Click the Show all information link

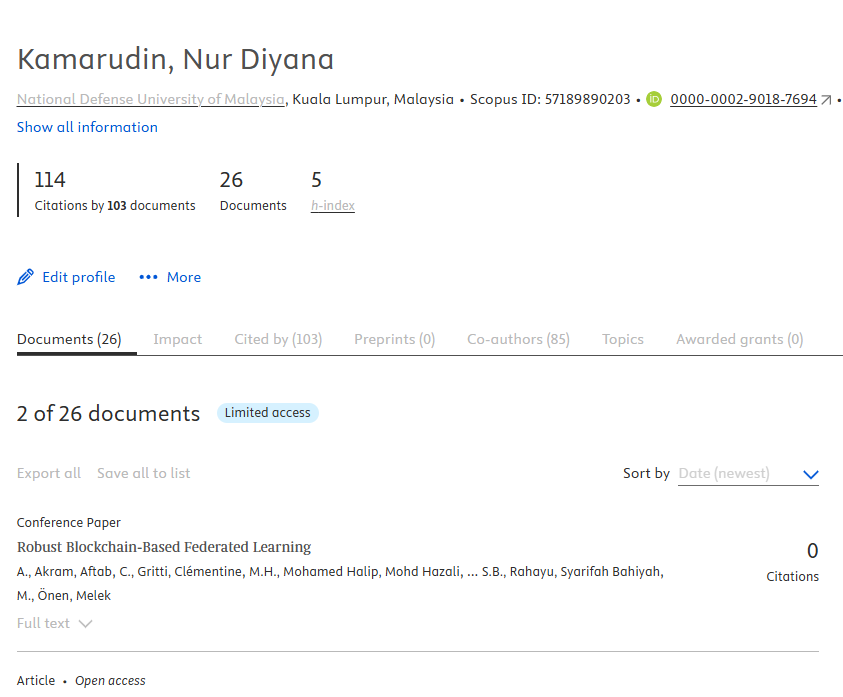(x=86, y=127)
